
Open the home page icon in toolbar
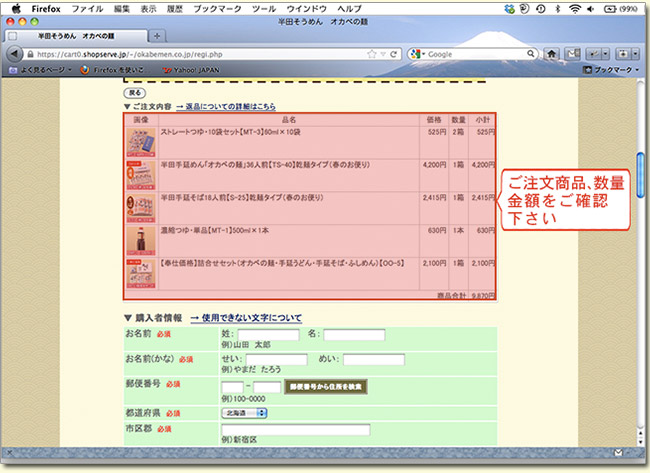[x=552, y=53]
